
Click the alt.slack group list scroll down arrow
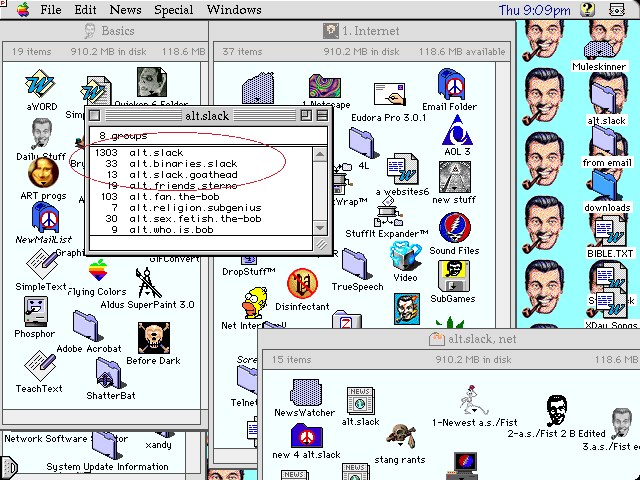point(320,228)
